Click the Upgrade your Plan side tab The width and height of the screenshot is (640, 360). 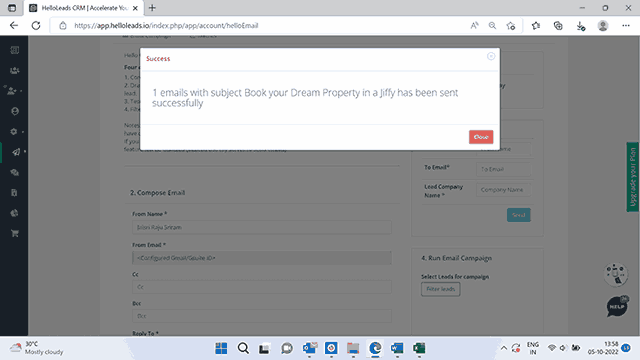(633, 177)
